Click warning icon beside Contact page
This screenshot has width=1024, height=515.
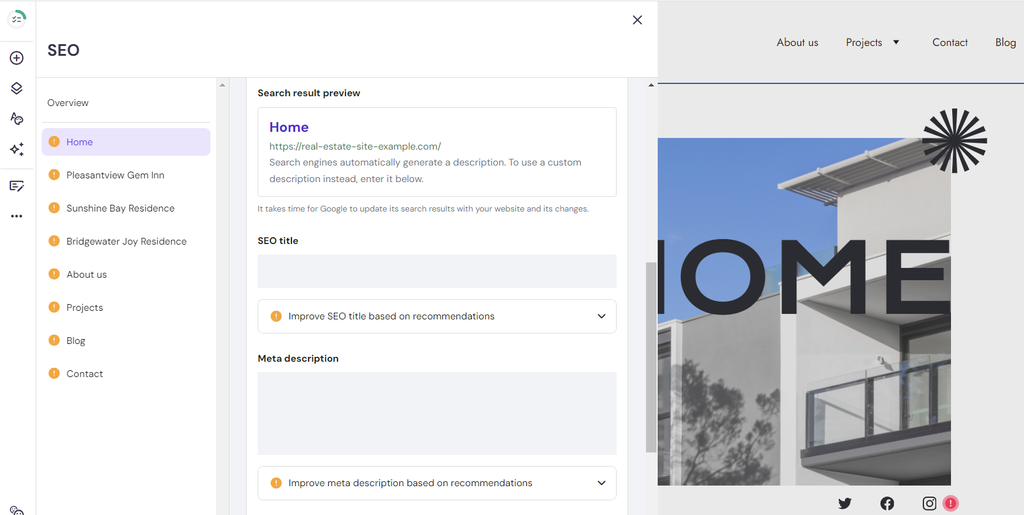click(54, 373)
